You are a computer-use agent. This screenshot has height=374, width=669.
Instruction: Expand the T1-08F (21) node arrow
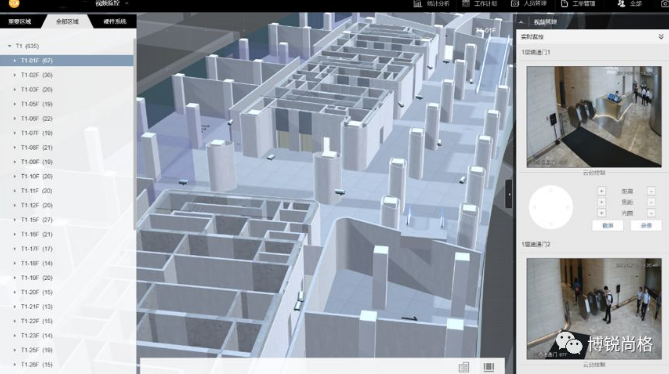point(15,148)
